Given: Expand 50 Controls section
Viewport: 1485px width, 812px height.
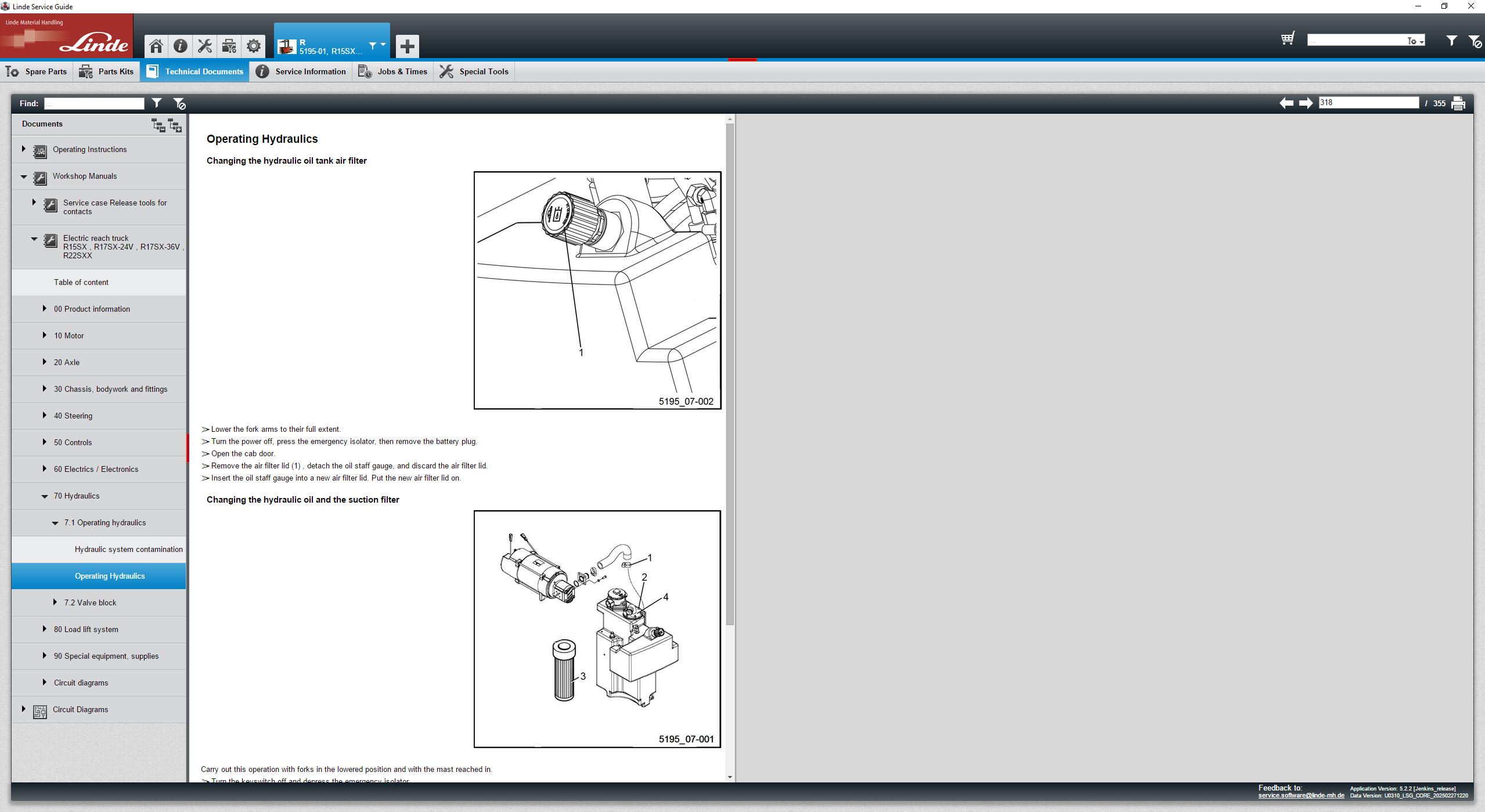Looking at the screenshot, I should click(x=44, y=442).
